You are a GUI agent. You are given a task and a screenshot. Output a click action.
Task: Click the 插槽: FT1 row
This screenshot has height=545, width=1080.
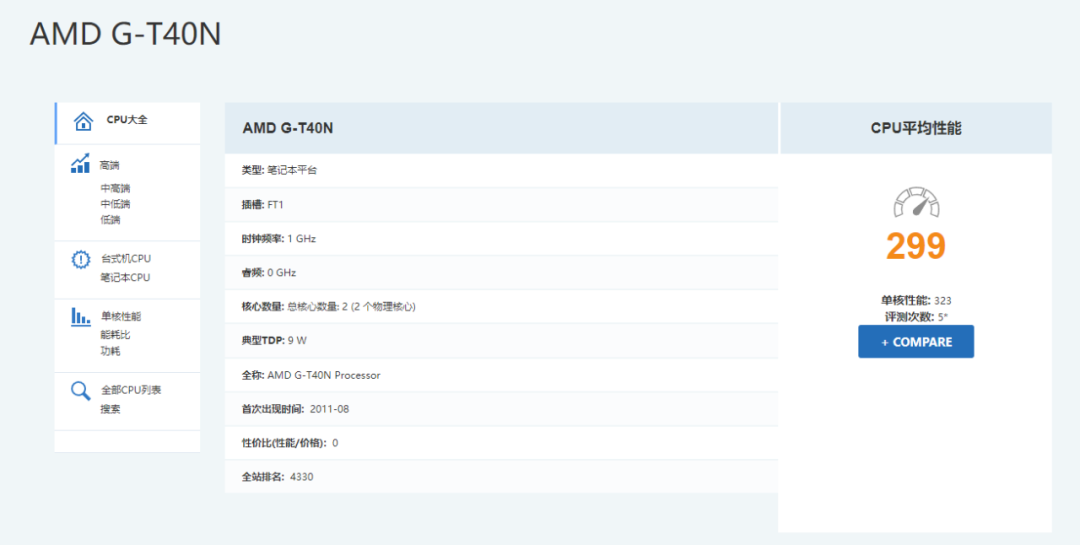pos(501,205)
